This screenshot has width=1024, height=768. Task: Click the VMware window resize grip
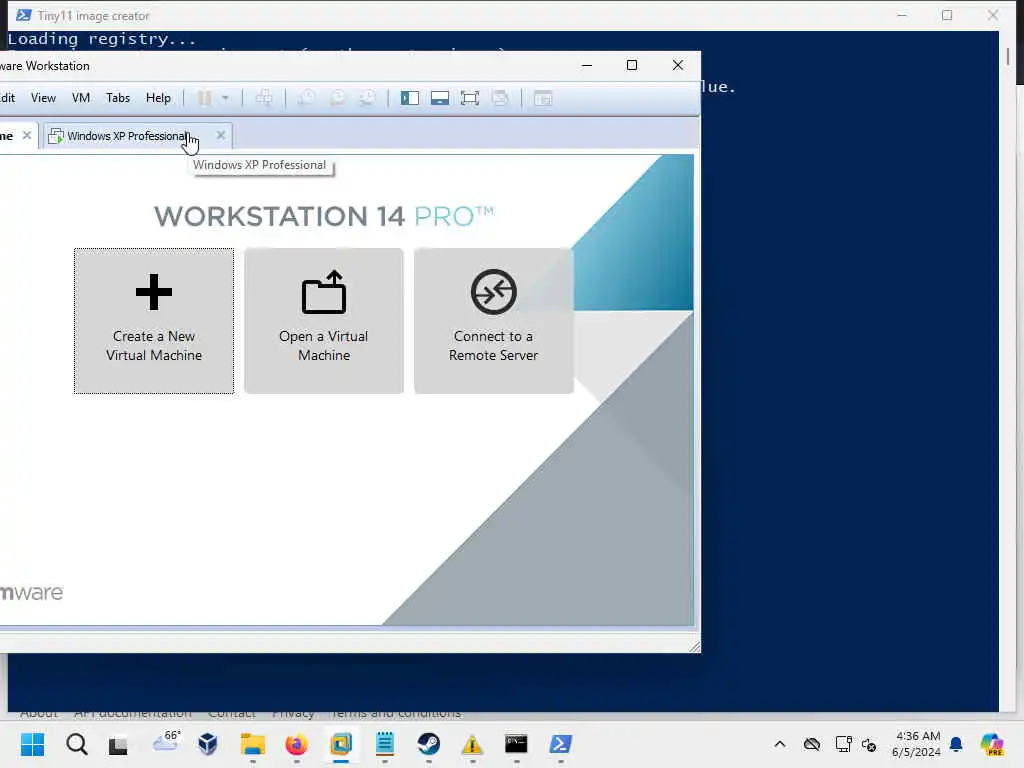[x=695, y=647]
